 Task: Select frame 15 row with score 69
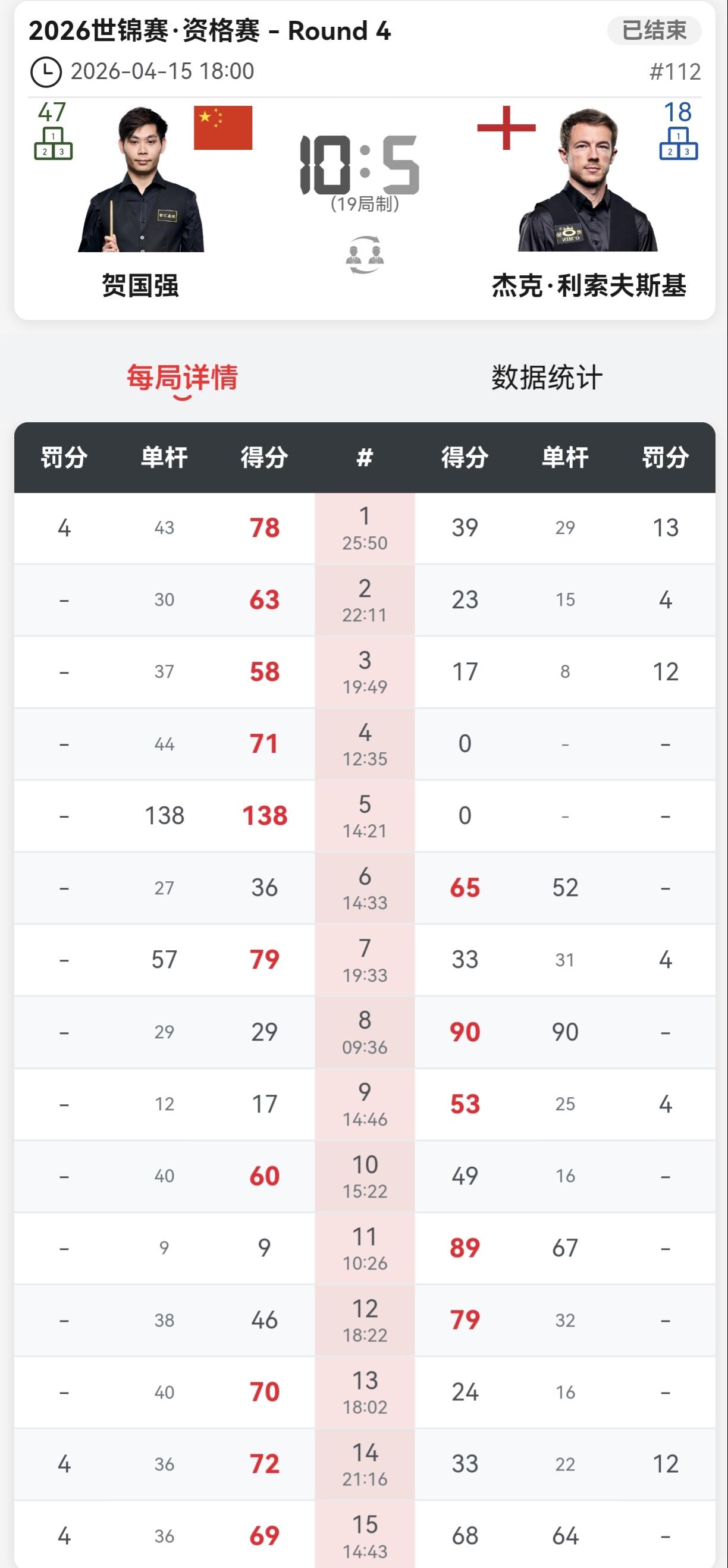pyautogui.click(x=365, y=1534)
